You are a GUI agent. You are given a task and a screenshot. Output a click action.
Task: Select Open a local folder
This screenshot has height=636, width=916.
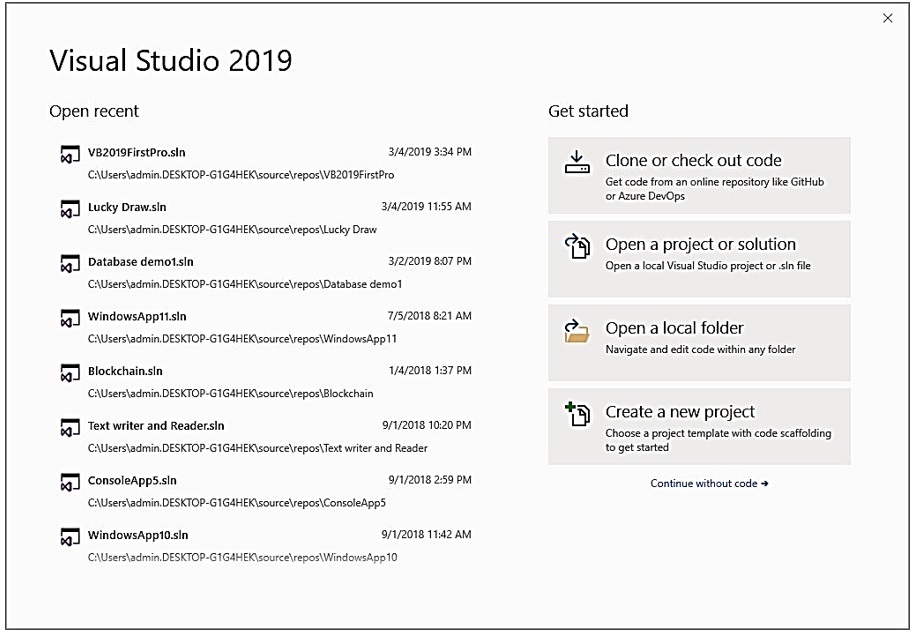(x=699, y=343)
